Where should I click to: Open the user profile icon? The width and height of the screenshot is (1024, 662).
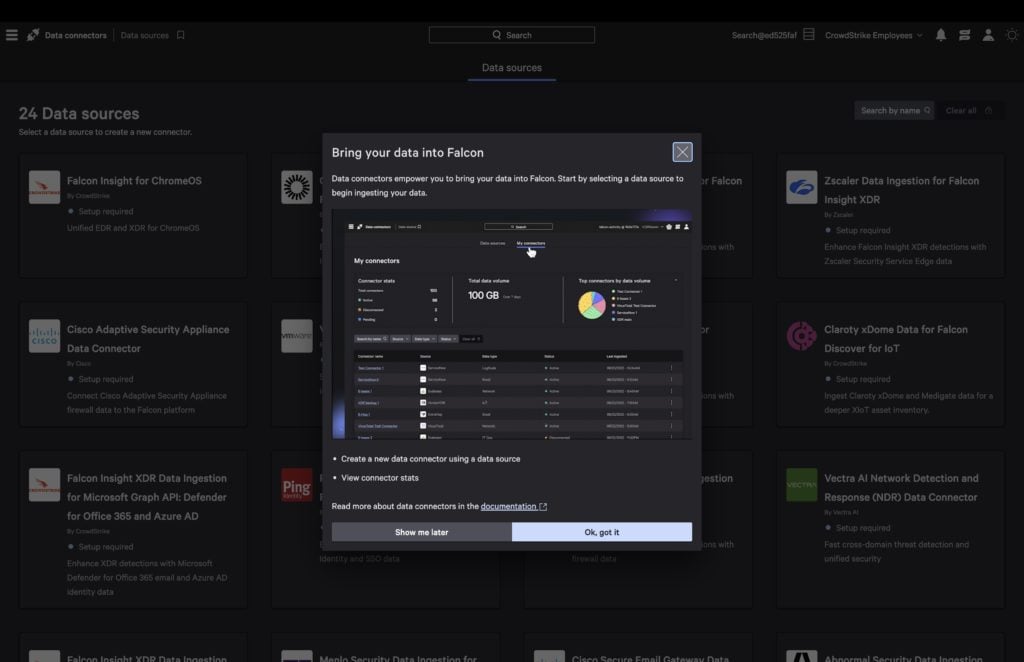pos(988,35)
